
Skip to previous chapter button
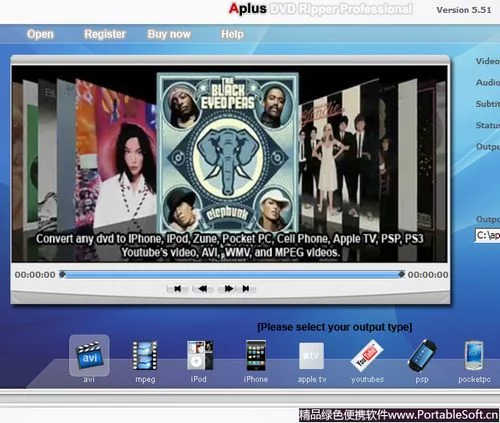tap(177, 289)
